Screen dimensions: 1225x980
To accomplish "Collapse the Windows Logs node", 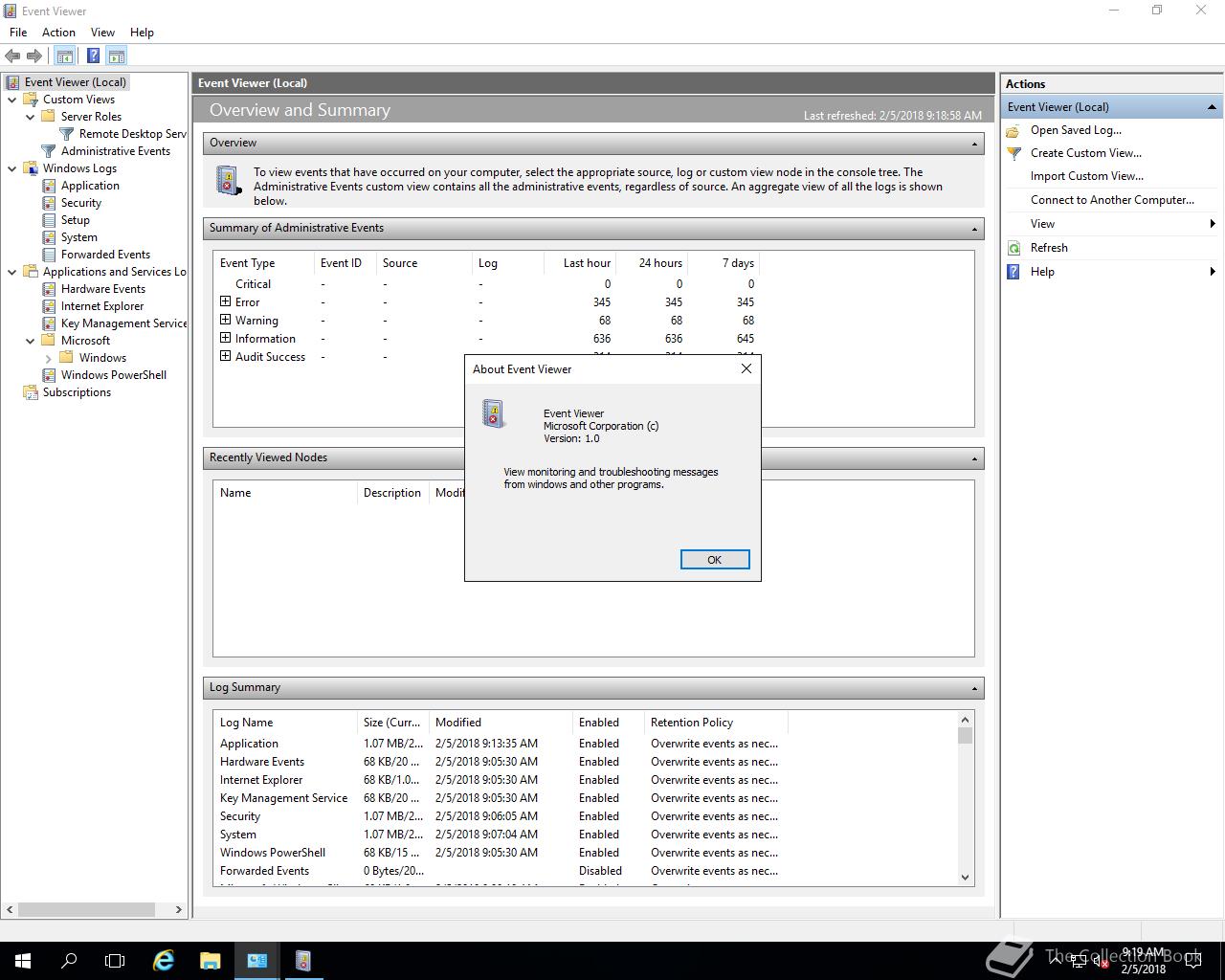I will coord(12,168).
